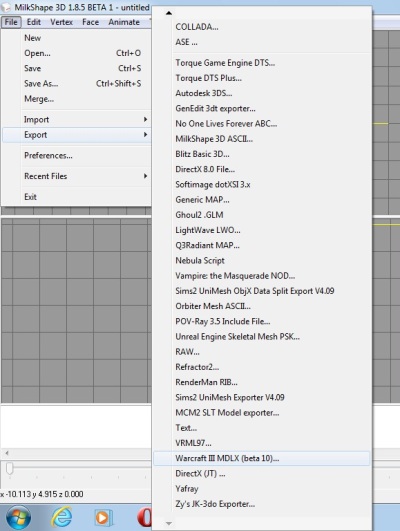
Task: Expand the Import submenu
Action: pos(77,120)
